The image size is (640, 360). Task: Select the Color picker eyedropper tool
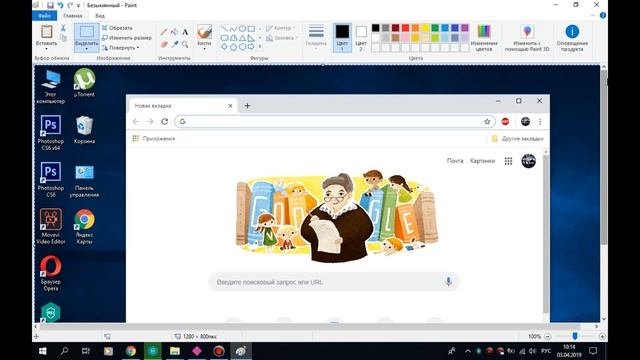pyautogui.click(x=175, y=44)
